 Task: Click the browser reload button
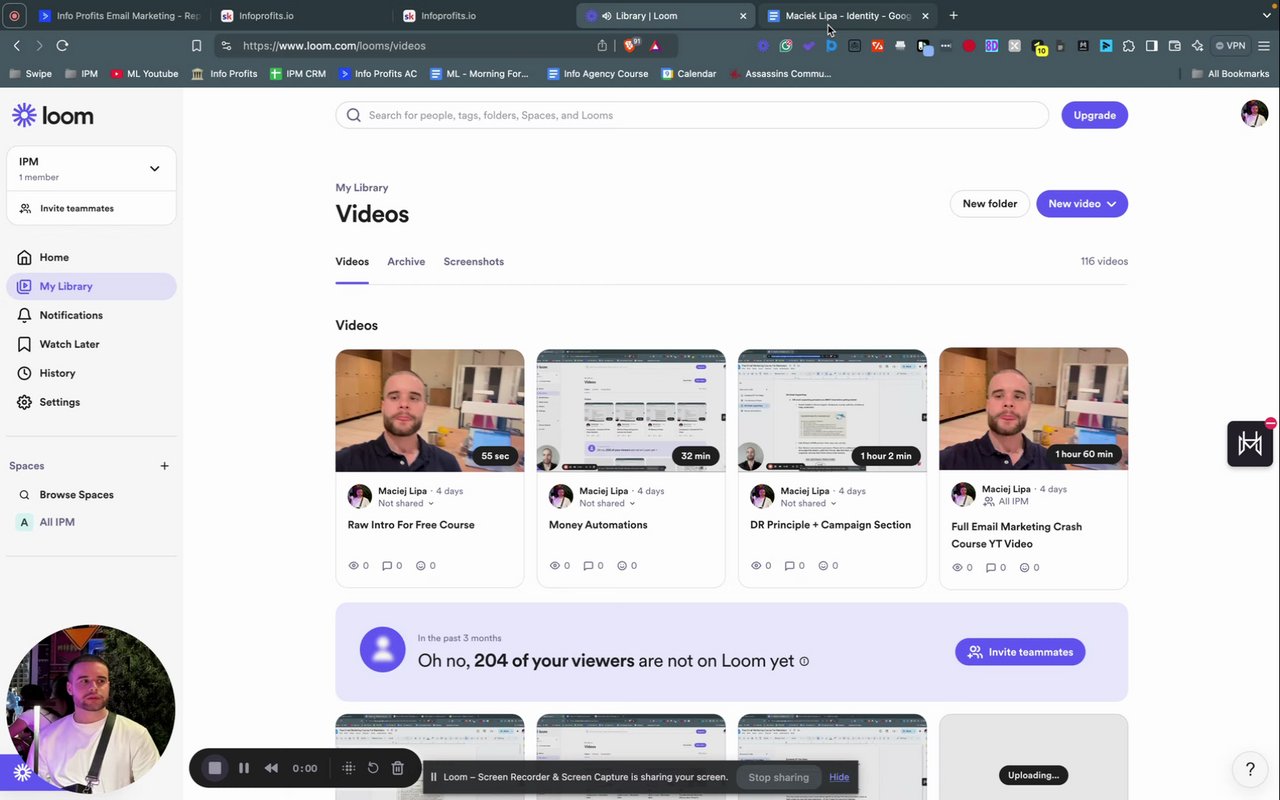point(62,46)
